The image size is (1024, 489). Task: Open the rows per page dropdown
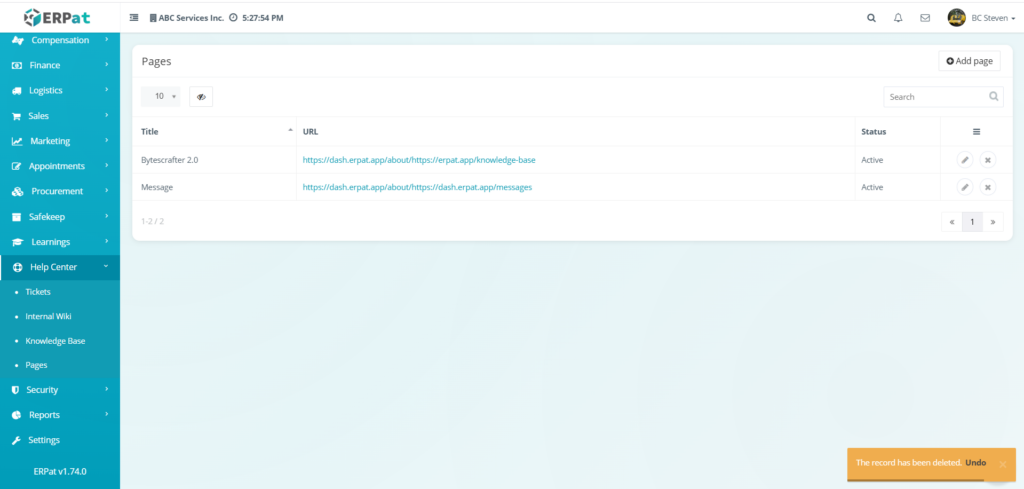[160, 97]
